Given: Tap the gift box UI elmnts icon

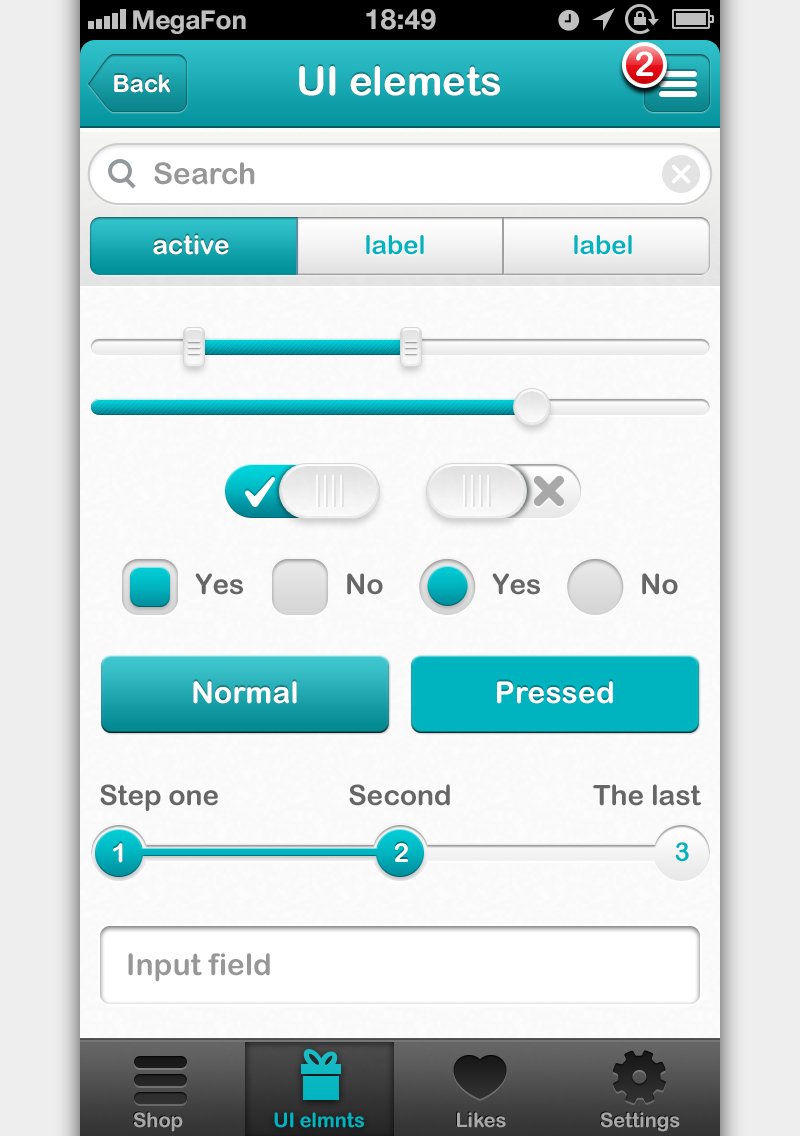Looking at the screenshot, I should (x=320, y=1077).
